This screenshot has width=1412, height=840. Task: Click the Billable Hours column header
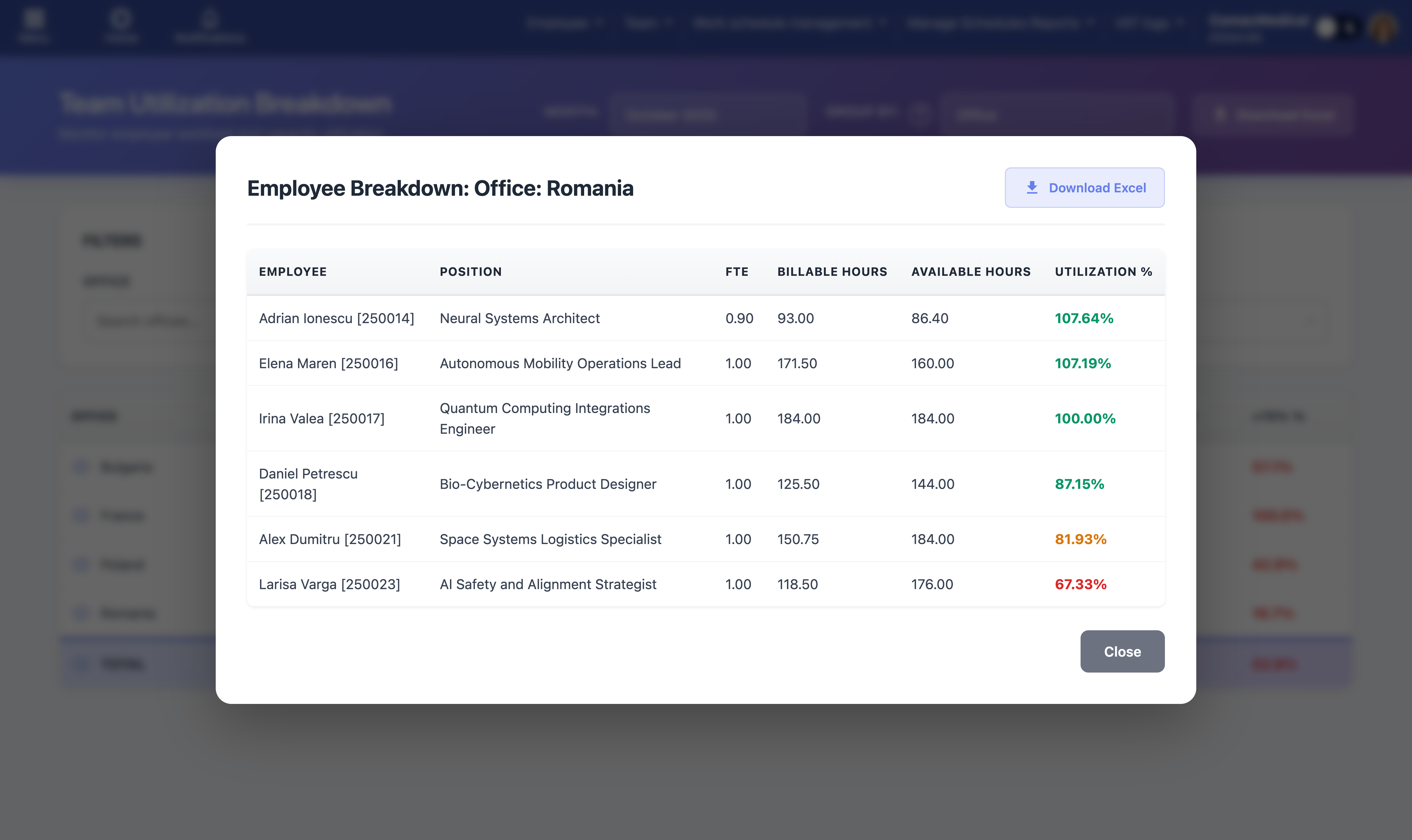(x=832, y=272)
